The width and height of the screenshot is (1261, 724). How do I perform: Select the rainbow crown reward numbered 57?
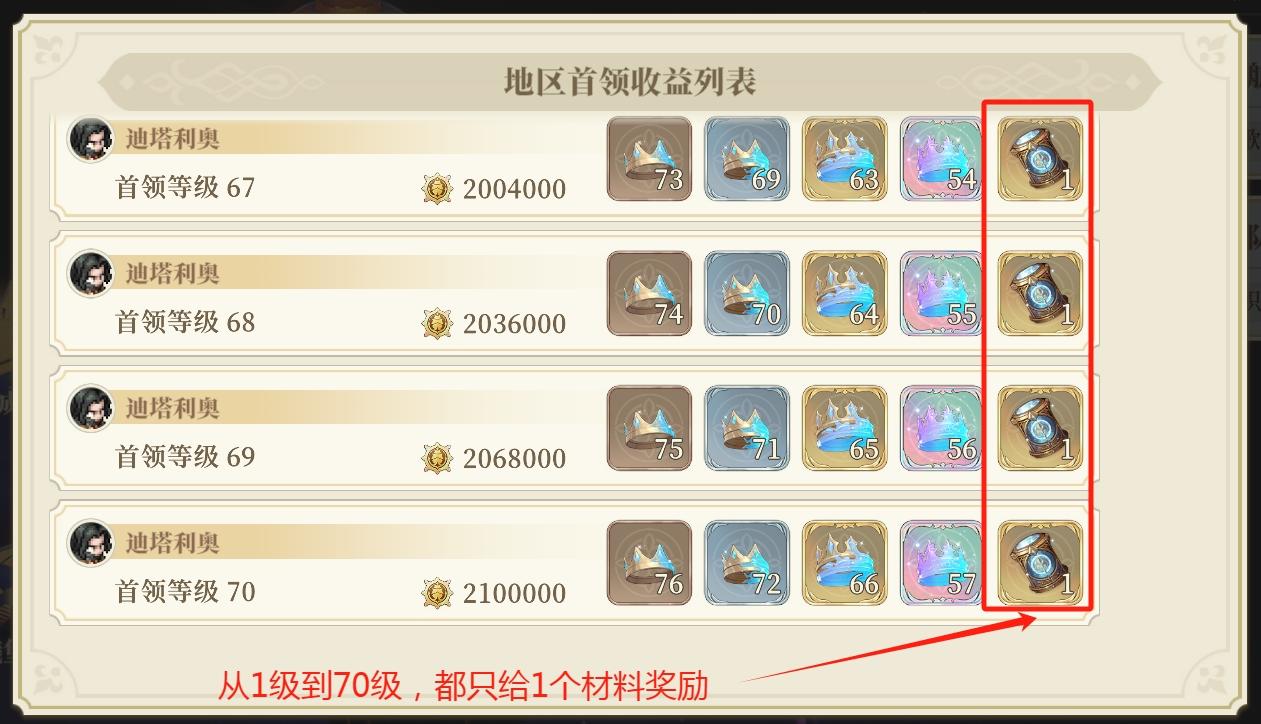(942, 563)
